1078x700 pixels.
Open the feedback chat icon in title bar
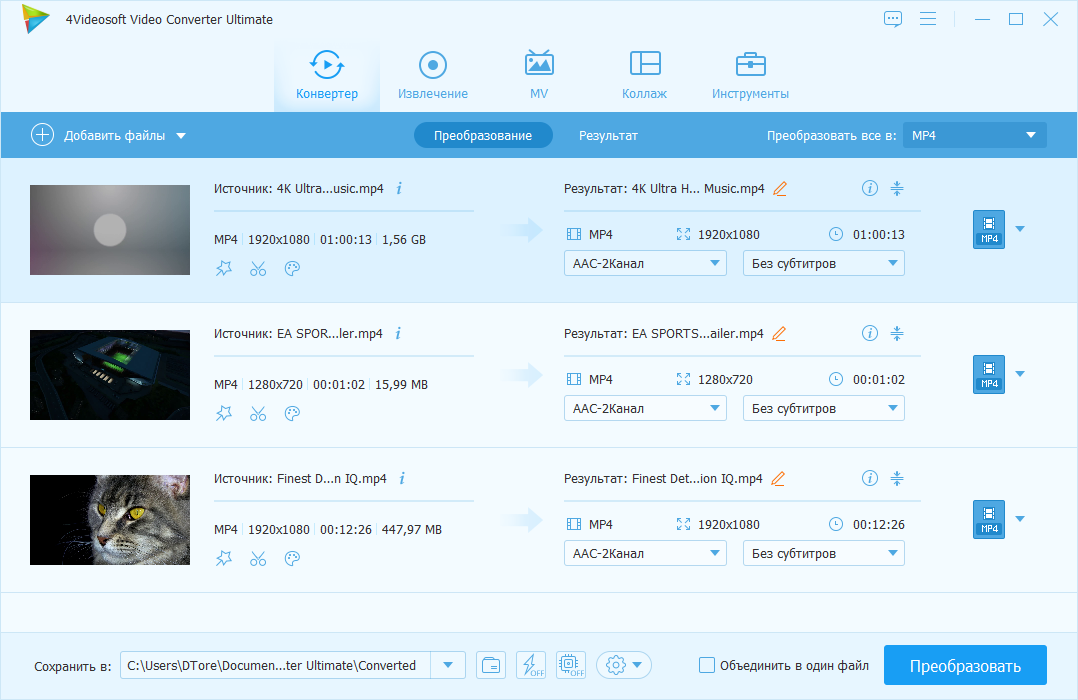coord(892,19)
